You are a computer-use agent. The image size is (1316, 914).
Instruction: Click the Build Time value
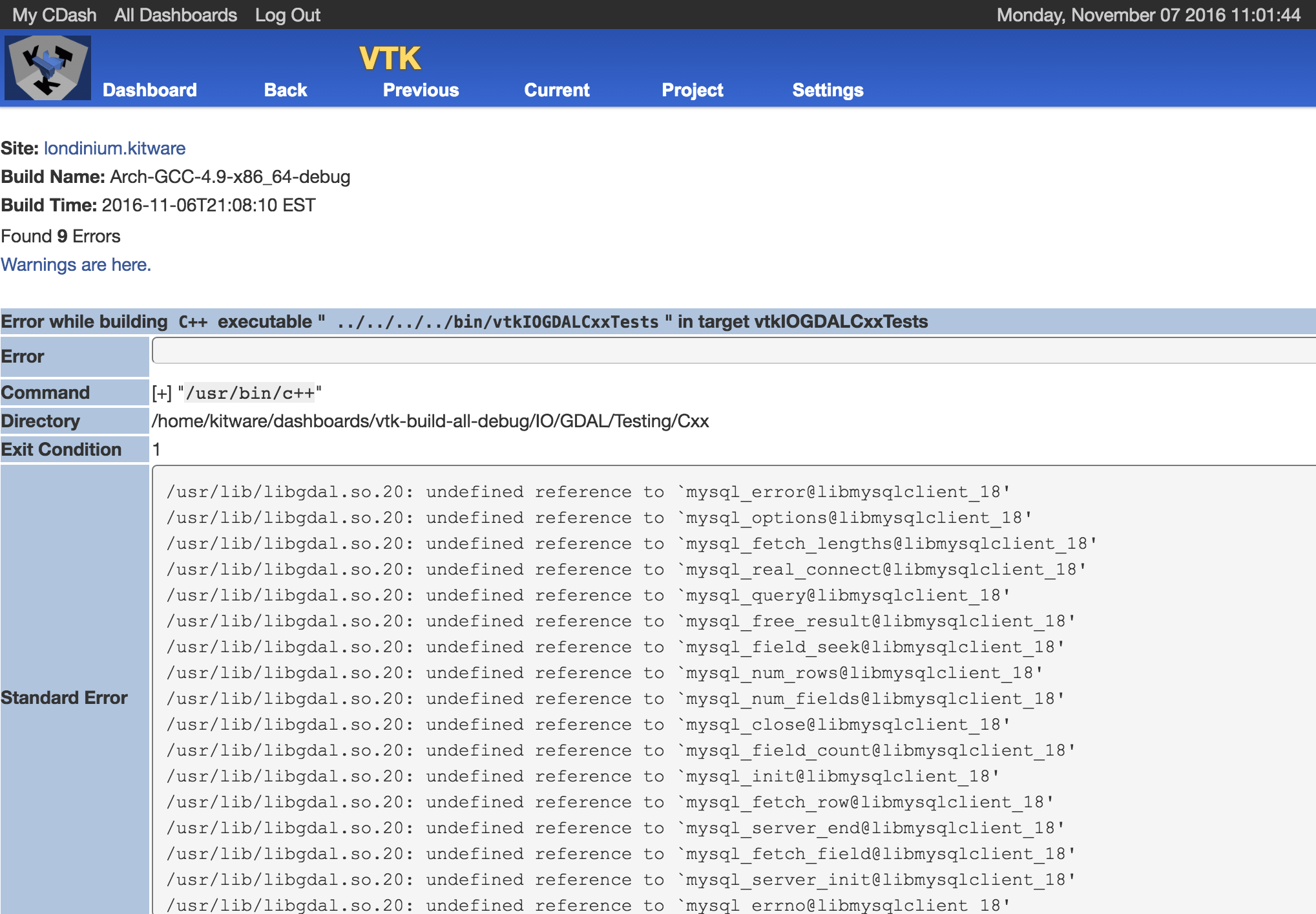coord(209,205)
